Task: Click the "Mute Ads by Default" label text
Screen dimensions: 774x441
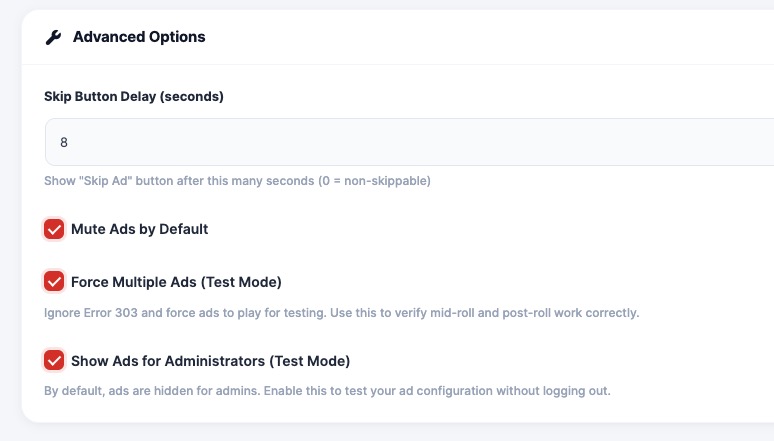Action: point(139,229)
